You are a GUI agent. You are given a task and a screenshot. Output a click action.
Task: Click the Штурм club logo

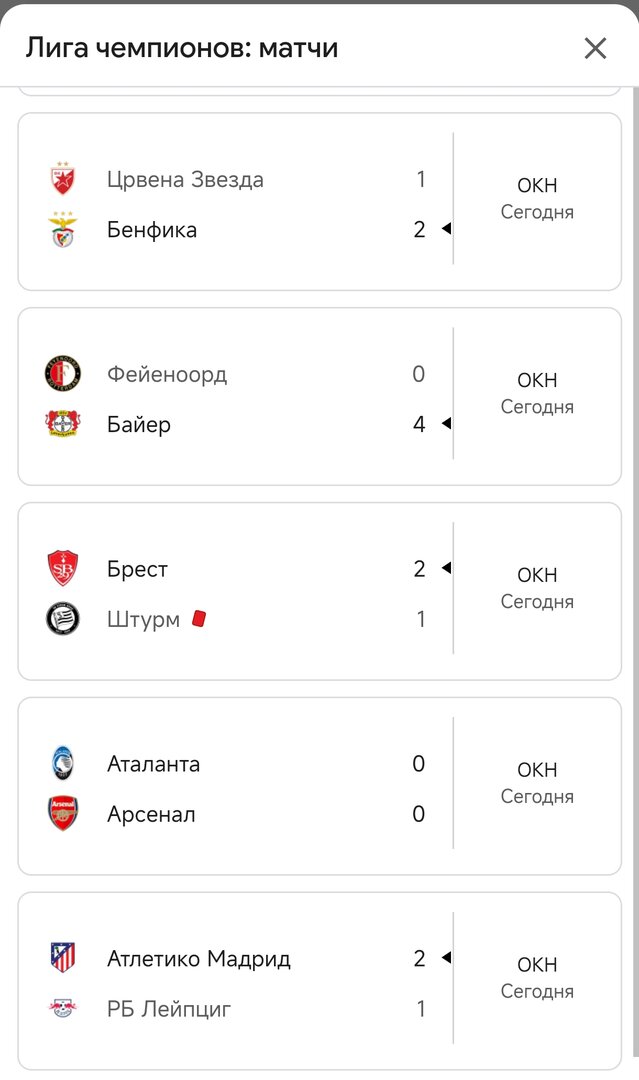coord(63,619)
